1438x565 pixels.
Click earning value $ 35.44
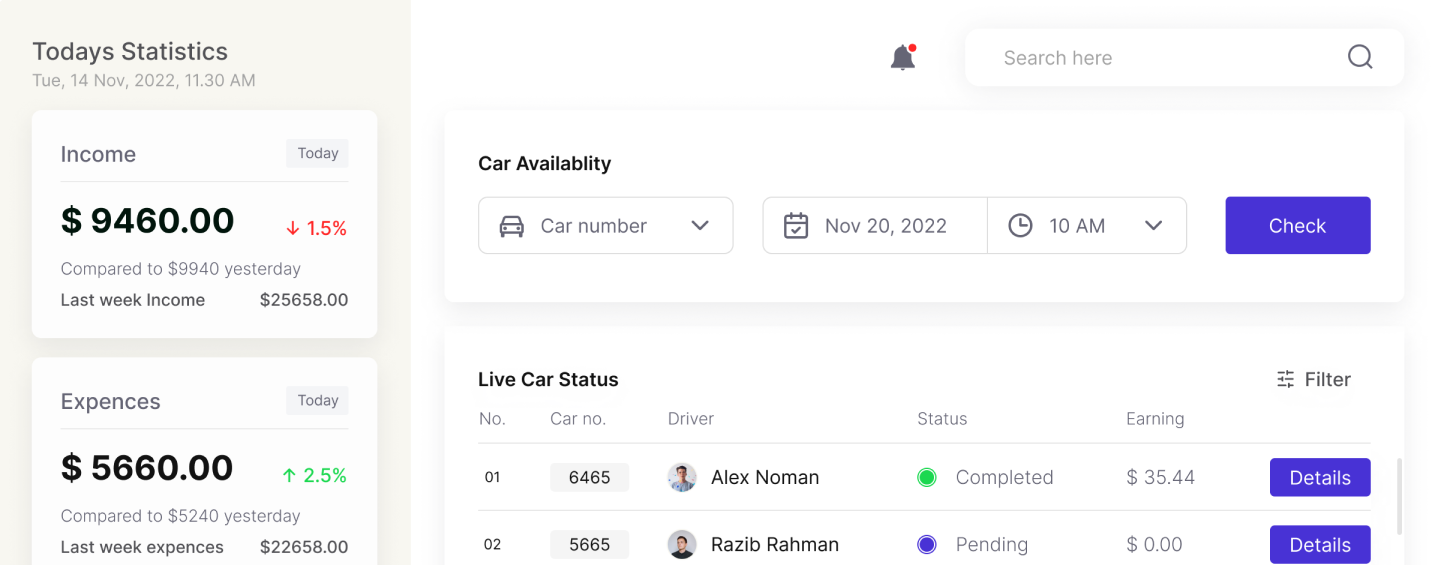(x=1161, y=477)
